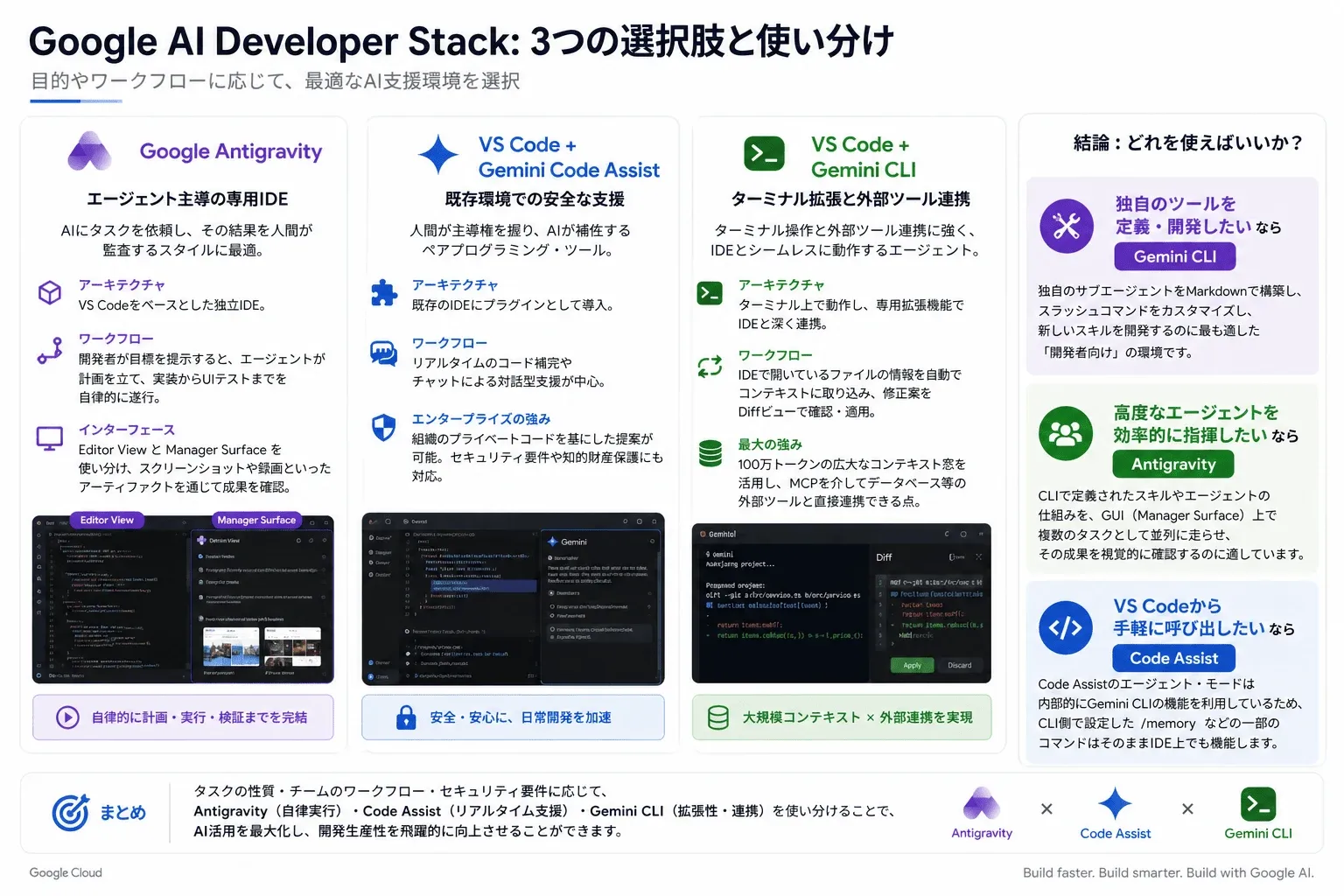Click the purple Gemini CLI pill button

(1175, 256)
